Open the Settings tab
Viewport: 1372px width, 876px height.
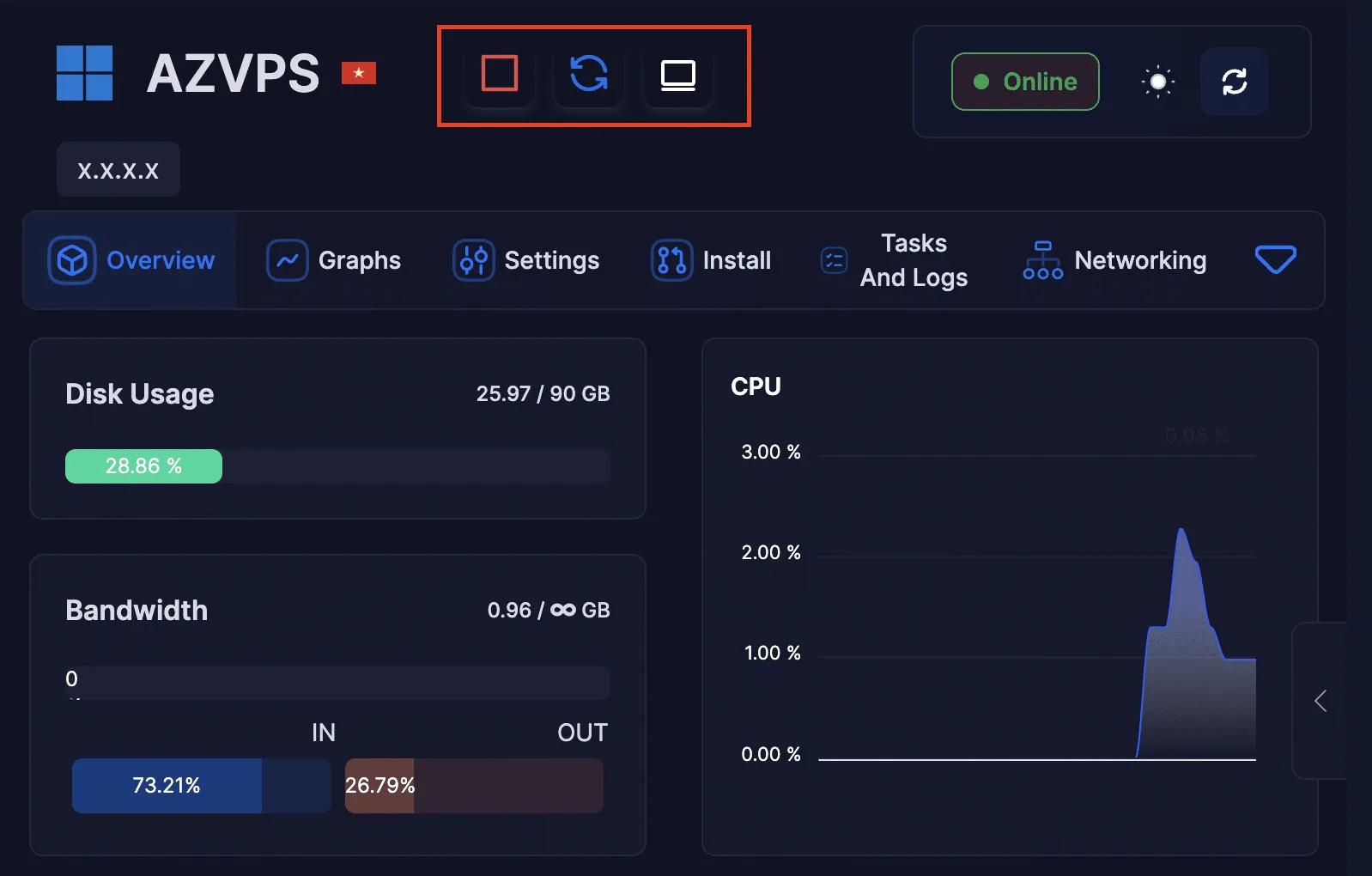click(525, 260)
